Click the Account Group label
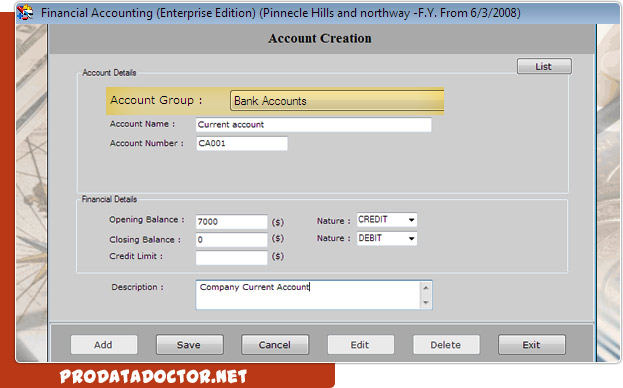 [156, 100]
